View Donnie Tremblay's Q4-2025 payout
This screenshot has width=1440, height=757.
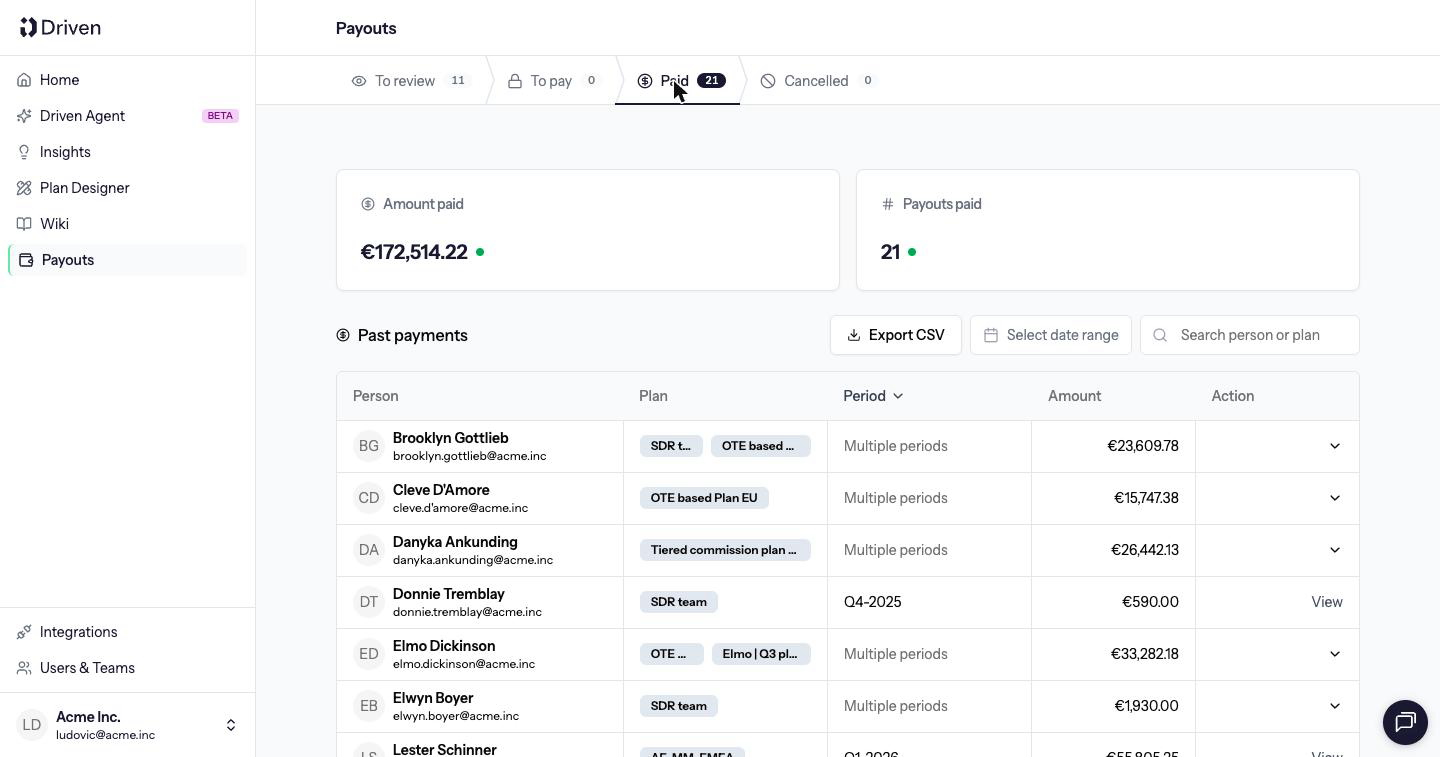(x=1327, y=602)
